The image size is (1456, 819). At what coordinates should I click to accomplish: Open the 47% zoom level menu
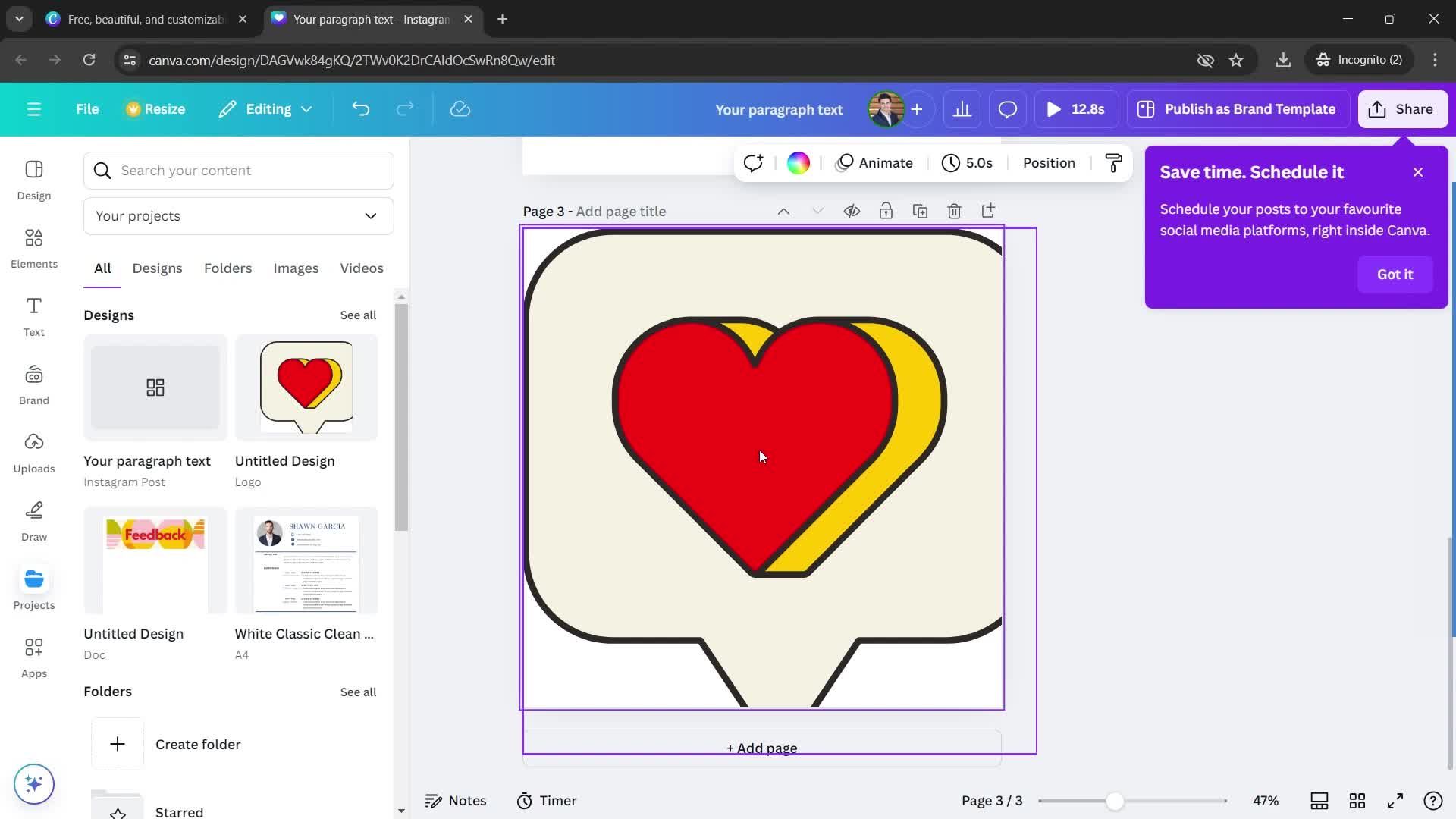[x=1266, y=801]
